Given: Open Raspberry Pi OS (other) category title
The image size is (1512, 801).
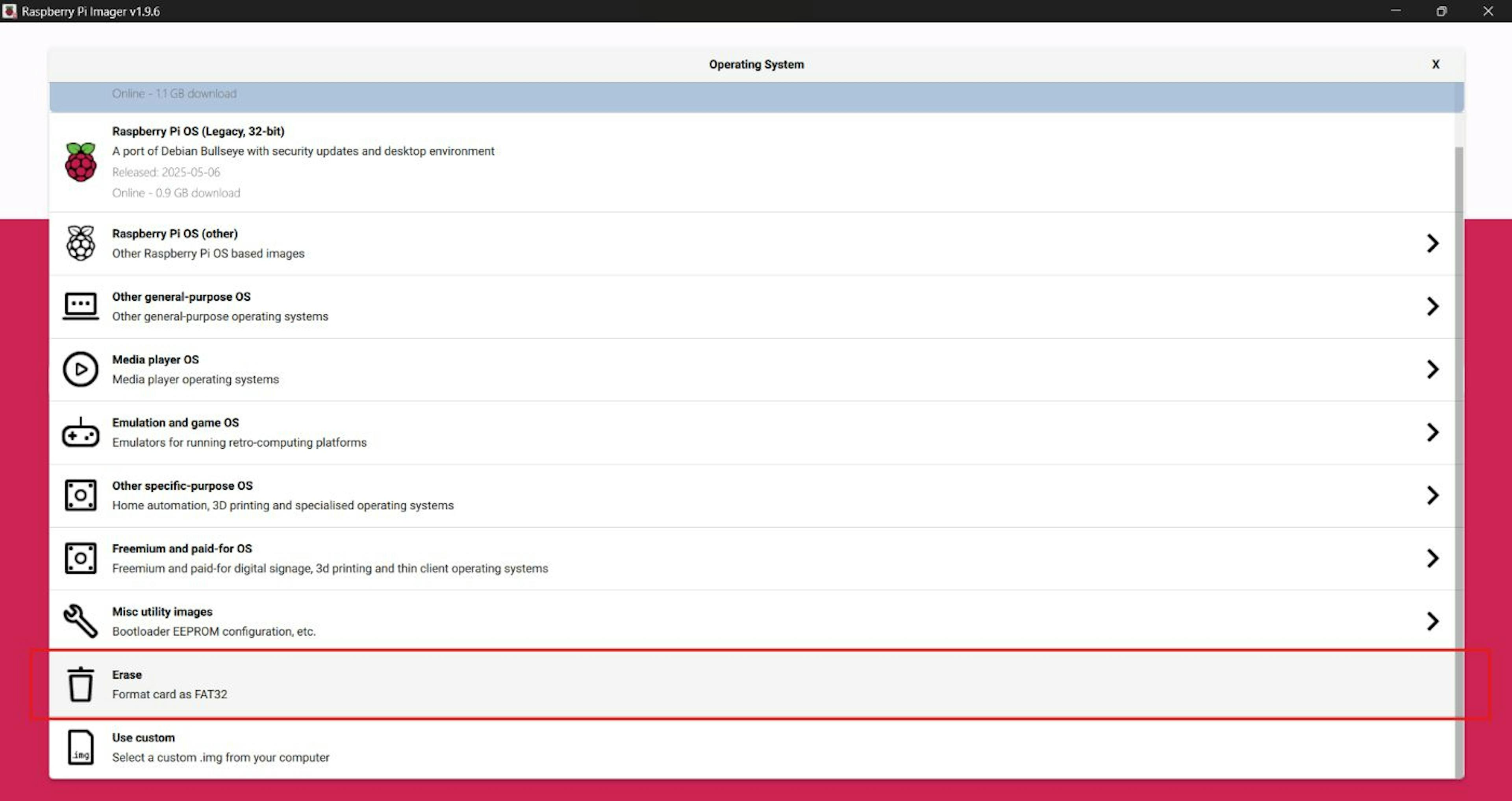Looking at the screenshot, I should tap(175, 233).
